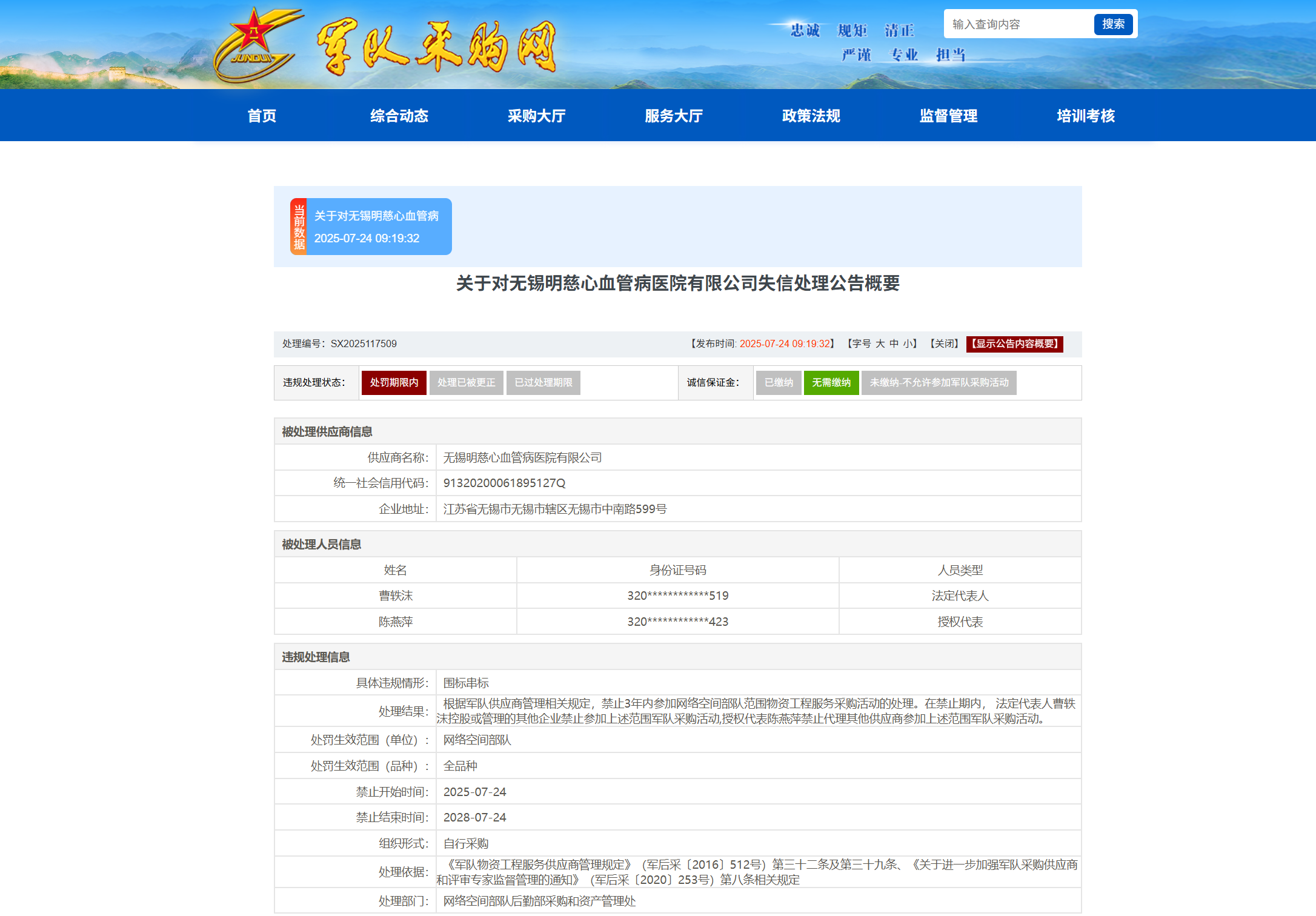Click the green 无需缴纳 deposit tag
1316x916 pixels.
(831, 382)
